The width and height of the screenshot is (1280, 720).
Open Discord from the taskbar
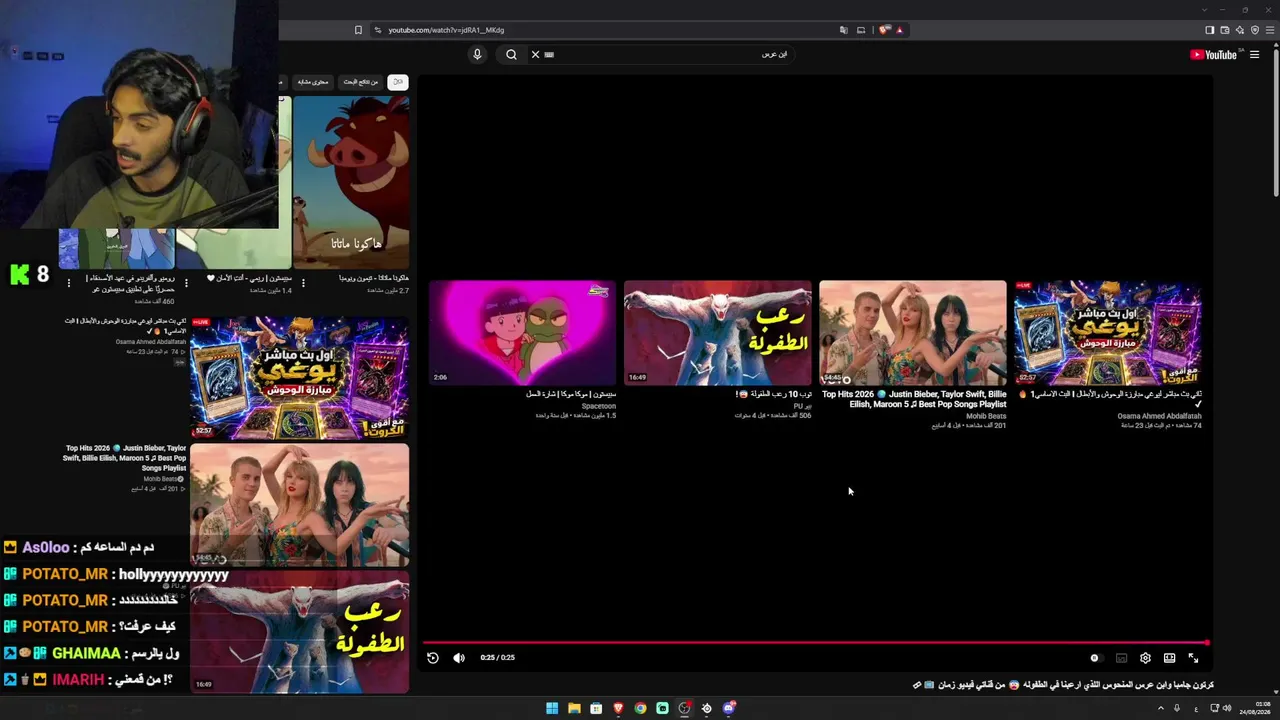click(x=729, y=708)
